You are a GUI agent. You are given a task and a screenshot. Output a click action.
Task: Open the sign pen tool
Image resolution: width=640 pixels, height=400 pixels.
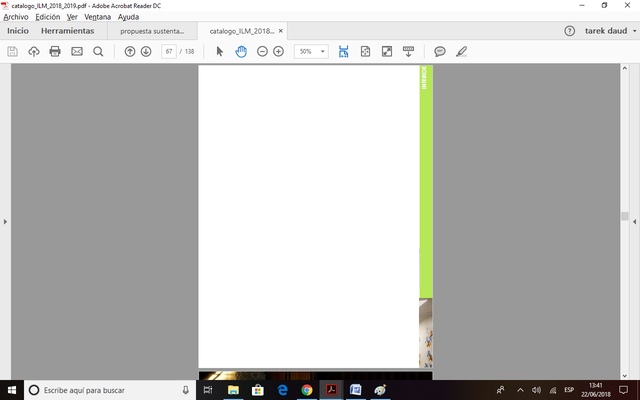[x=461, y=51]
